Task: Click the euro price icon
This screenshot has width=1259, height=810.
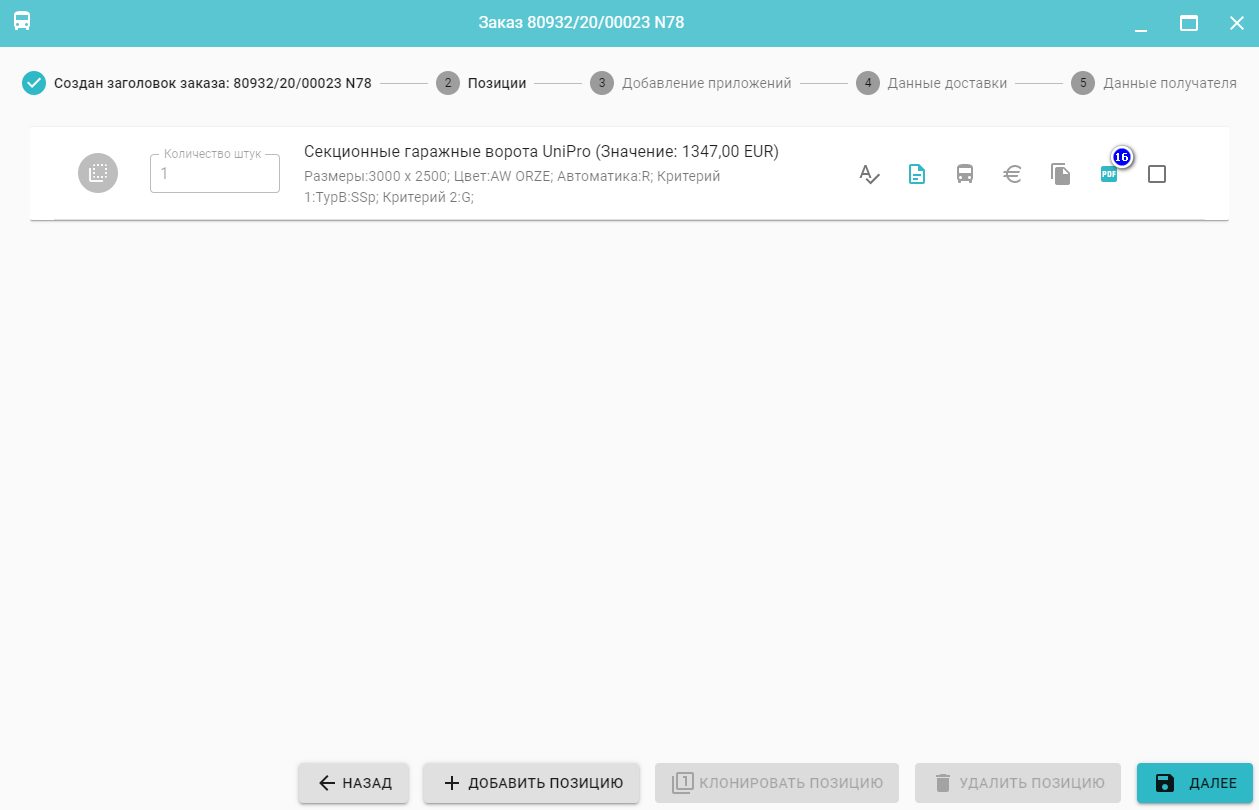Action: point(1012,174)
